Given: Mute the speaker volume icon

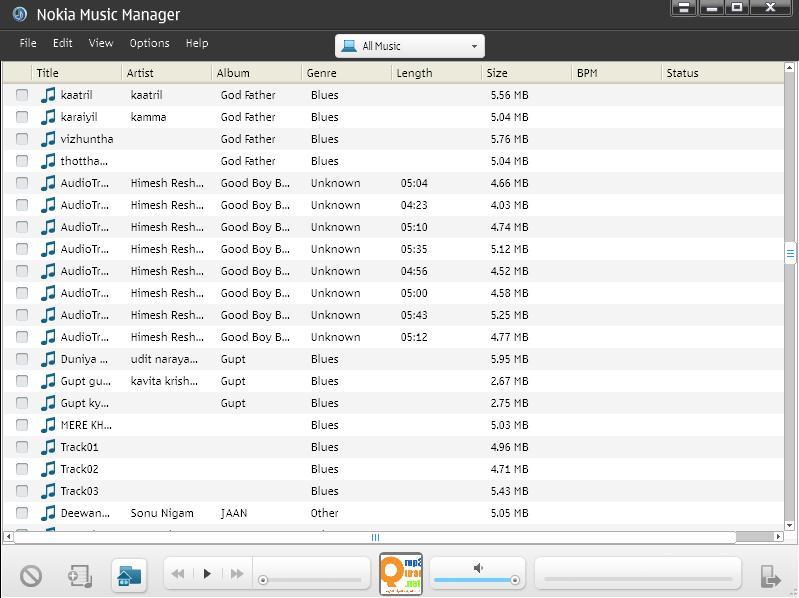Looking at the screenshot, I should pos(478,567).
